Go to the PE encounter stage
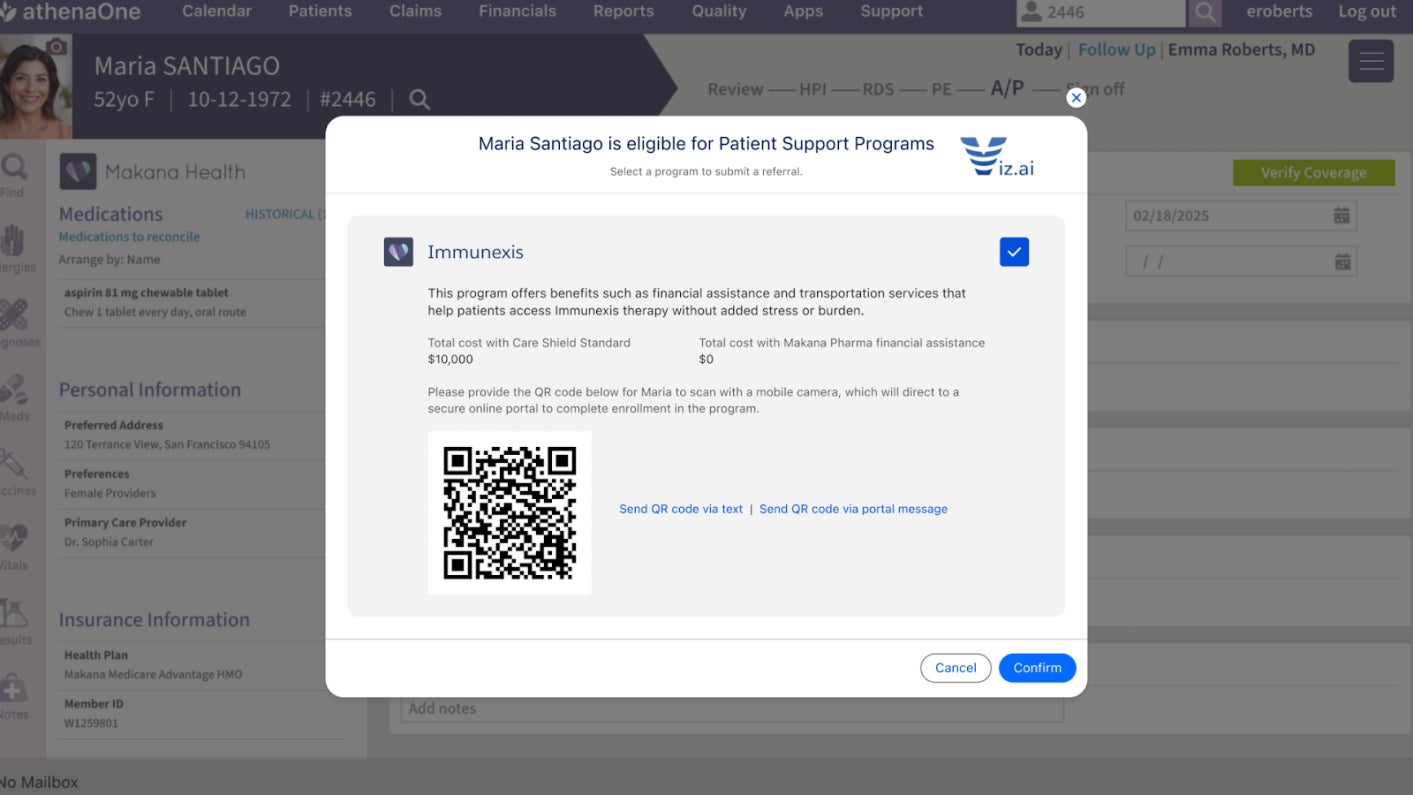Screen dimensions: 1413x795 (941, 89)
